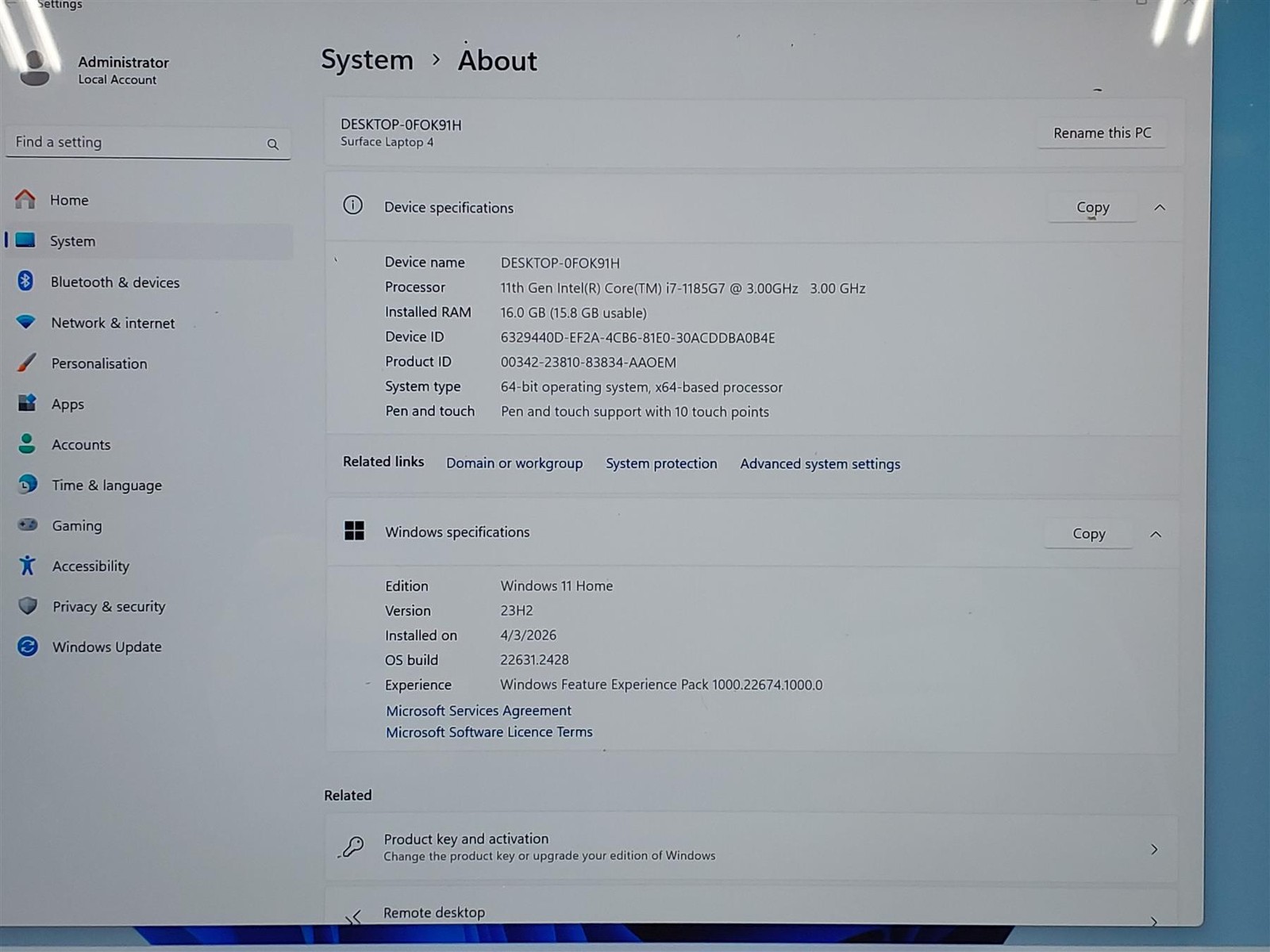
Task: Select Product ID 00342-23810-83834-AAOEM
Action: [x=588, y=363]
